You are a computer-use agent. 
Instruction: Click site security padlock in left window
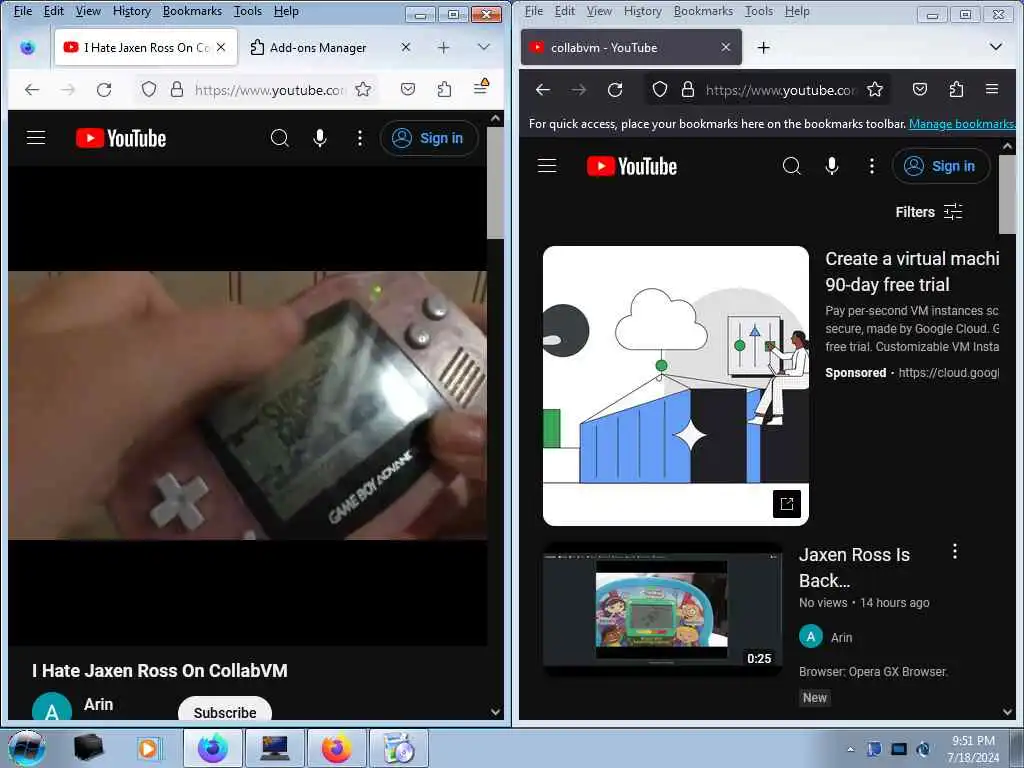[177, 89]
